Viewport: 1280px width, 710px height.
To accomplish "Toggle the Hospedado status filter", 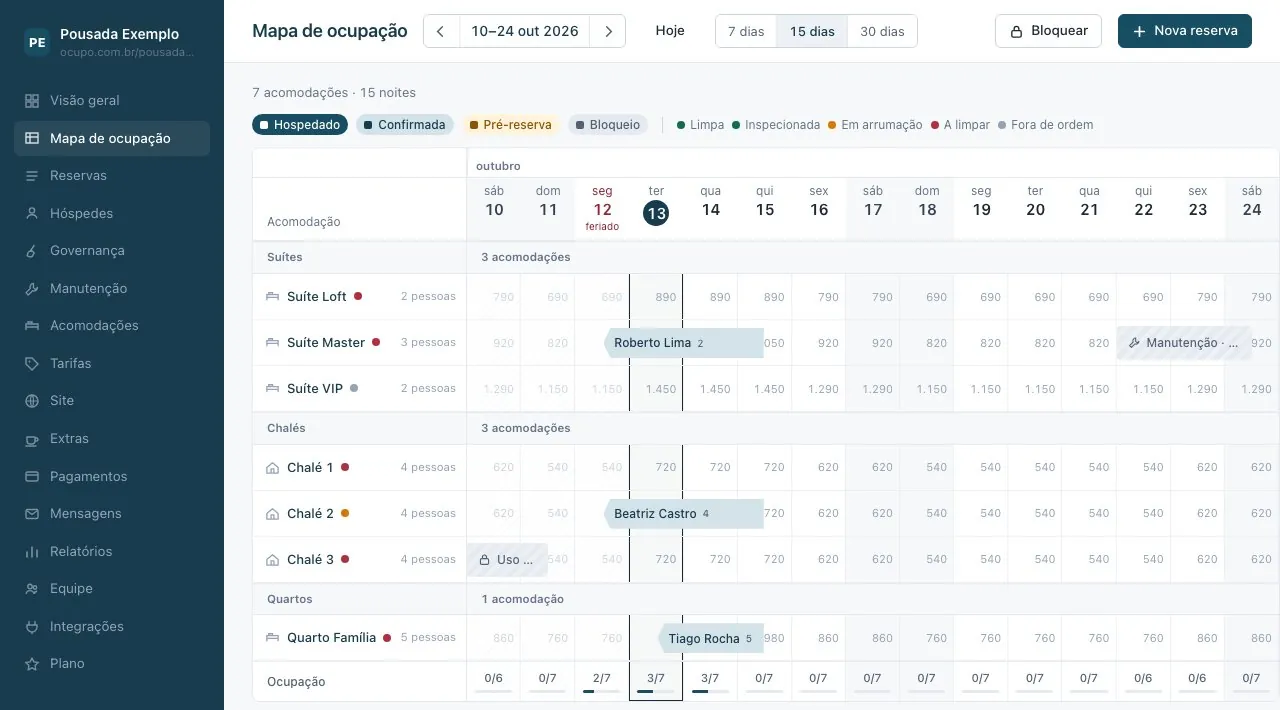I will pyautogui.click(x=300, y=125).
